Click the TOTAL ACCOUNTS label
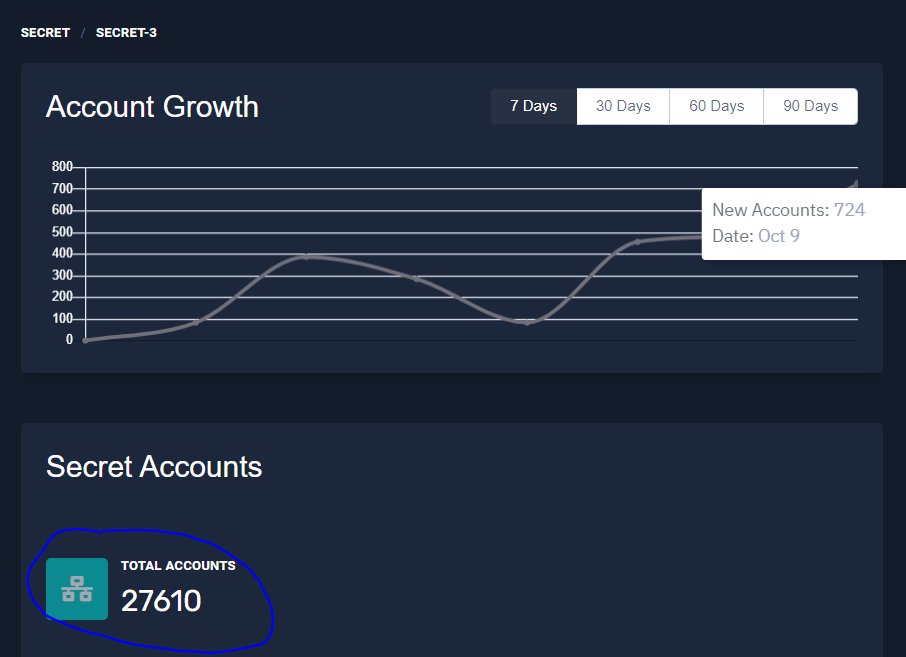906x657 pixels. [178, 566]
